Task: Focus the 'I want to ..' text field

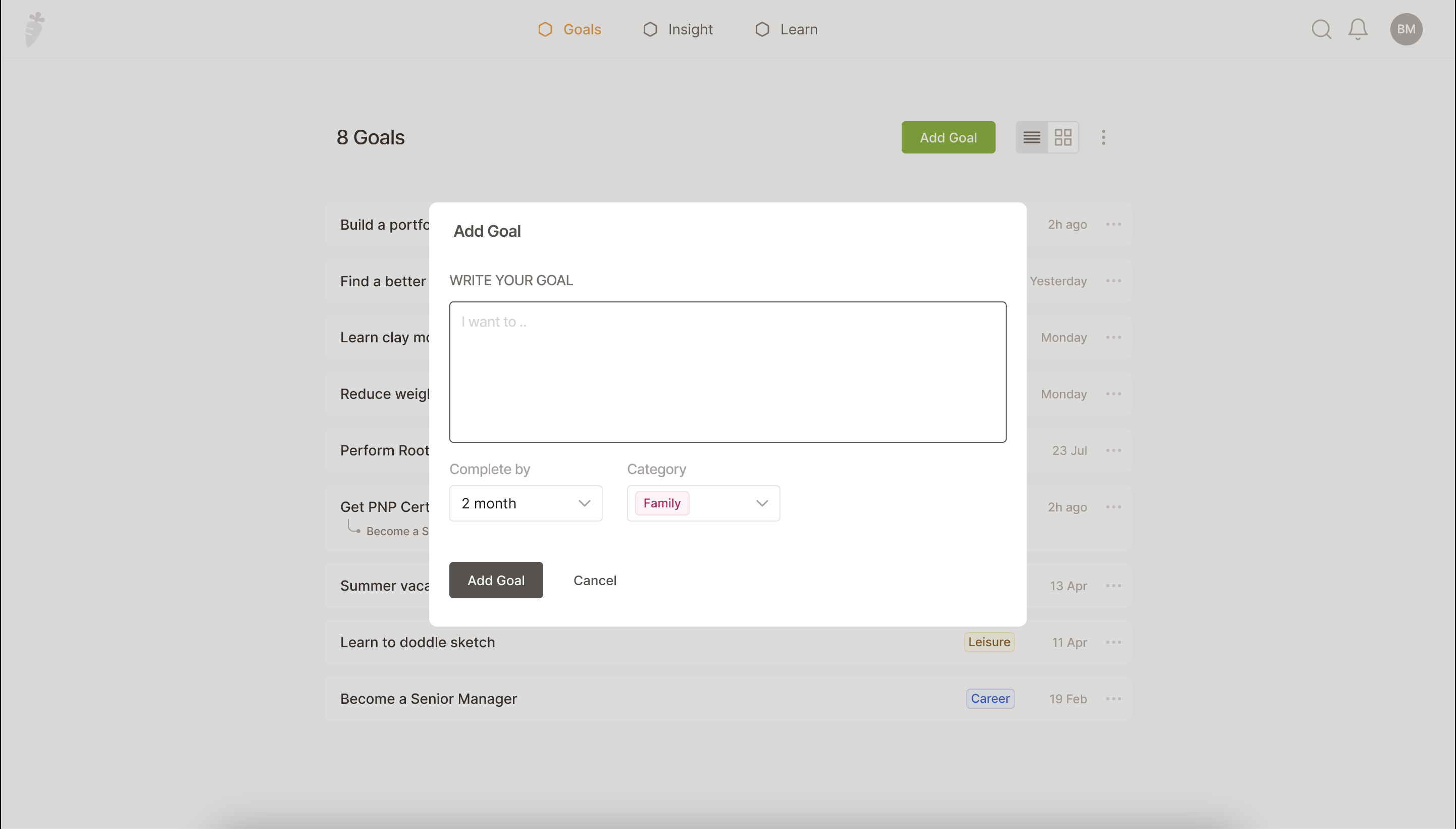Action: 727,372
